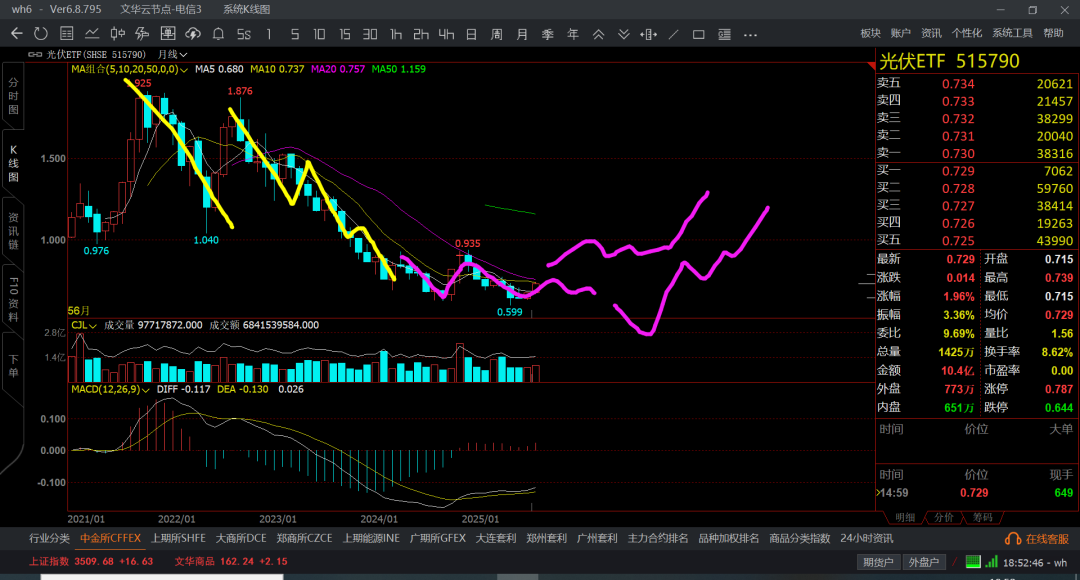Switch chart to 年 (yearly) period

coord(573,34)
